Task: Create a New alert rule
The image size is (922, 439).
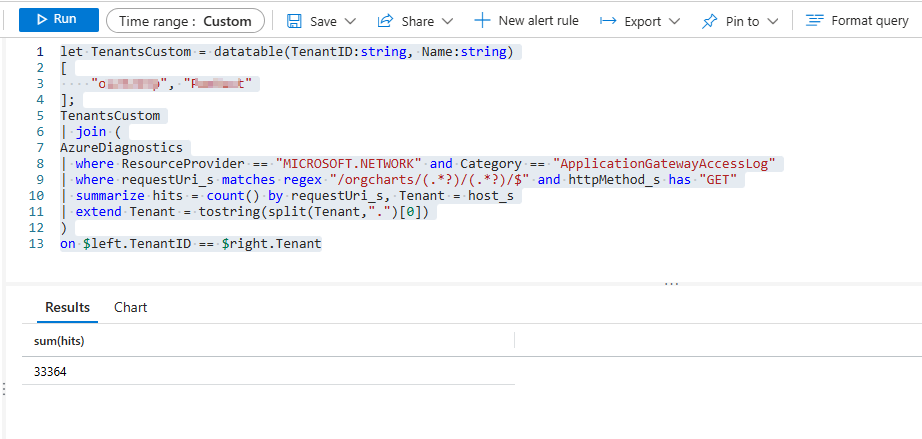Action: click(x=527, y=21)
